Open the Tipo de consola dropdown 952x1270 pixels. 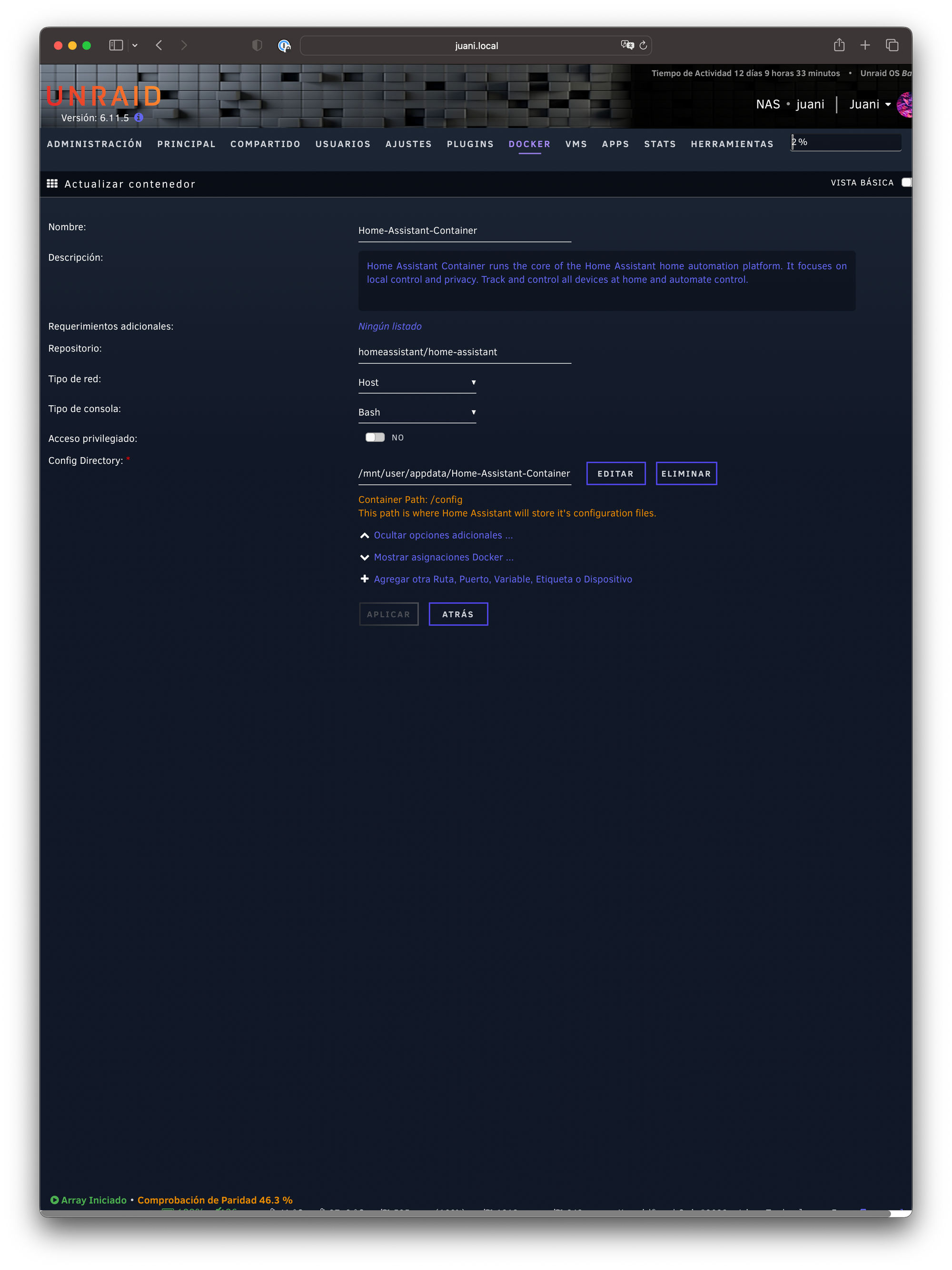[x=417, y=412]
